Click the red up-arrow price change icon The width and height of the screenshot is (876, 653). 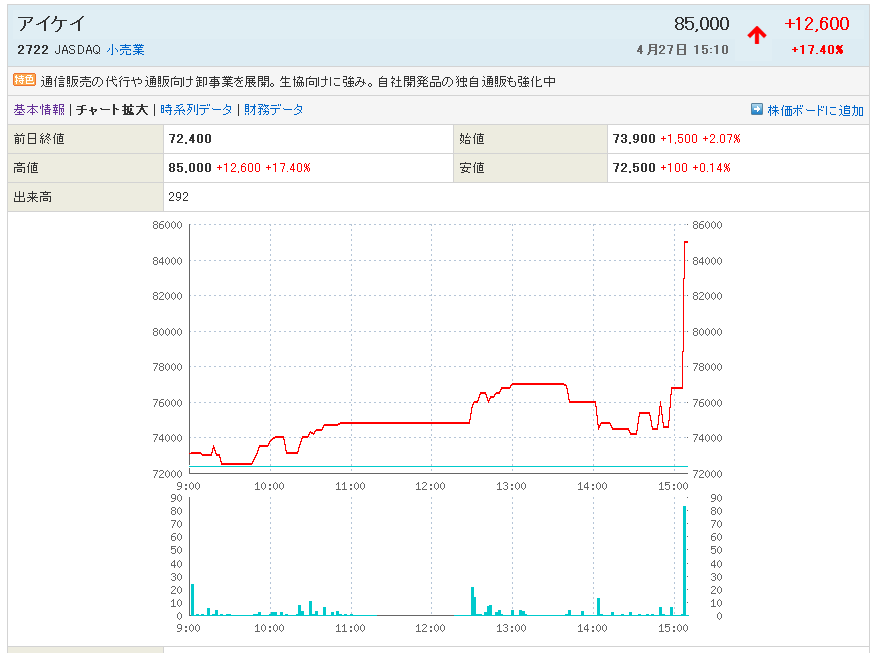click(x=757, y=35)
